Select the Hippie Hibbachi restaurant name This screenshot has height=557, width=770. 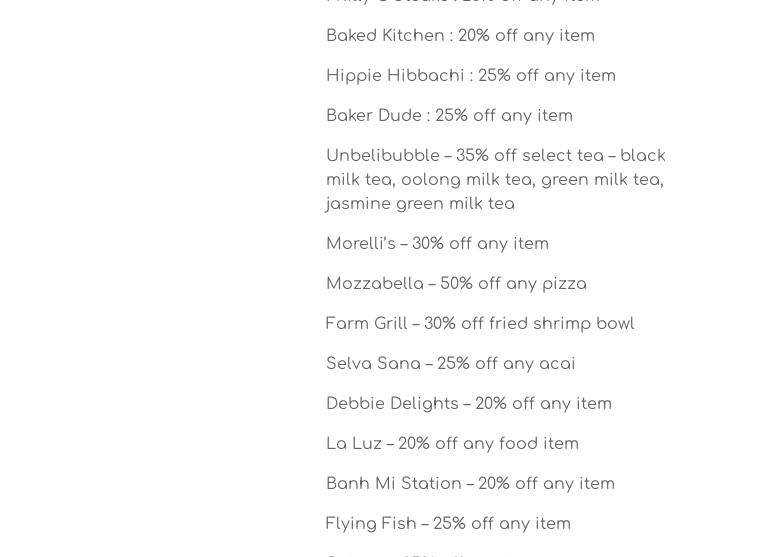(x=395, y=76)
